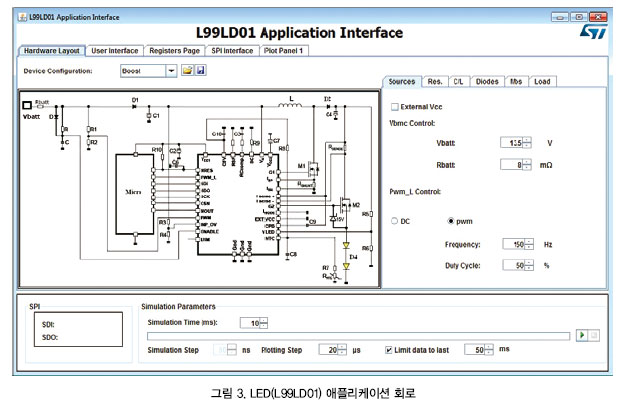The width and height of the screenshot is (630, 410).
Task: Select the Mos side tab
Action: point(516,82)
